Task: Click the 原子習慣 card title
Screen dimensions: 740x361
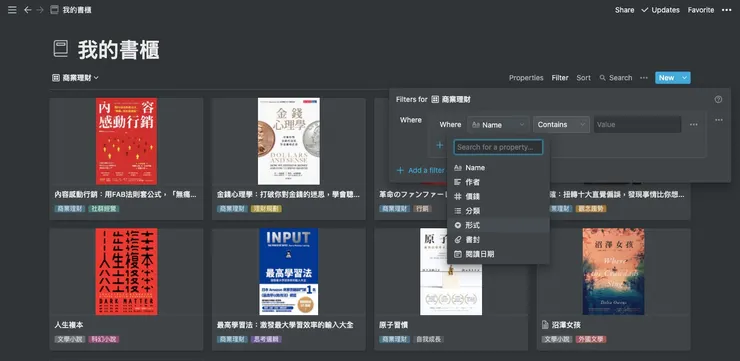Action: pos(394,325)
